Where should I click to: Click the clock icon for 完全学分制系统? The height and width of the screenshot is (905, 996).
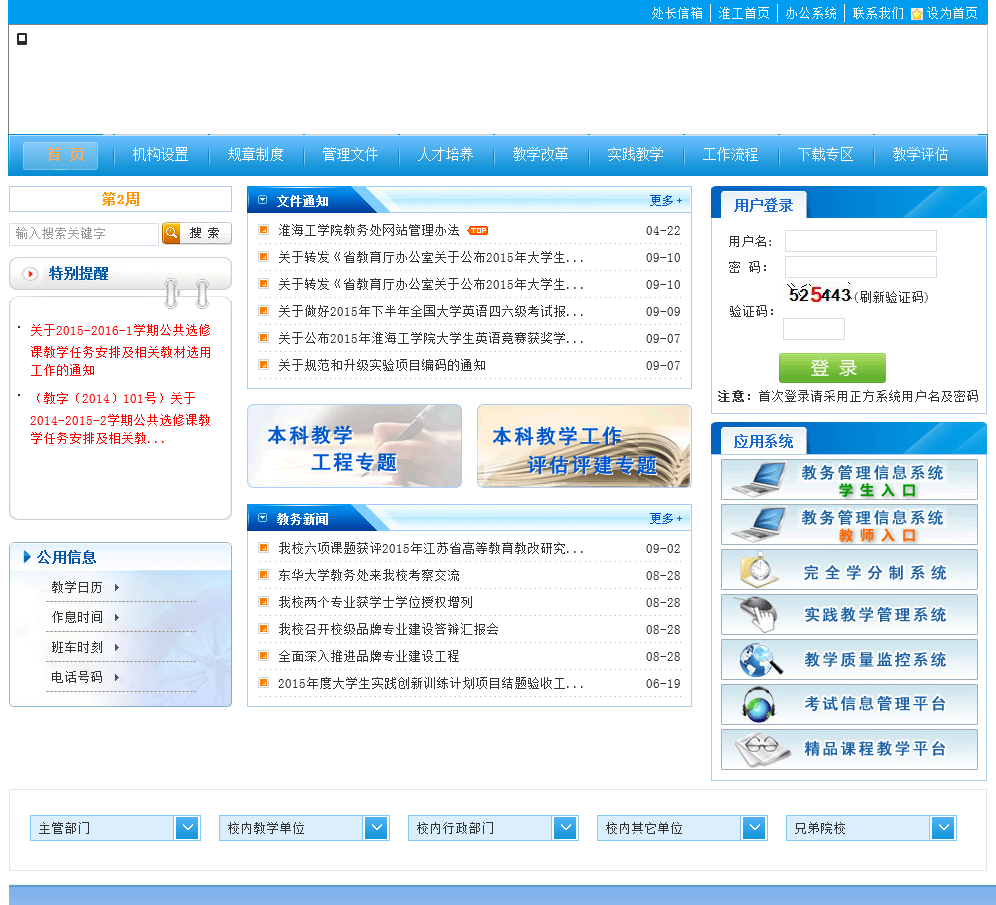click(758, 570)
